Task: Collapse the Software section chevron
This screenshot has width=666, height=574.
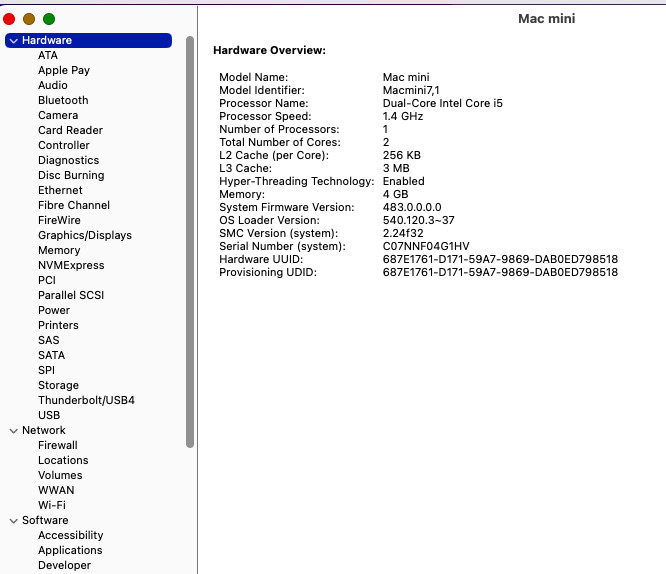Action: (14, 521)
